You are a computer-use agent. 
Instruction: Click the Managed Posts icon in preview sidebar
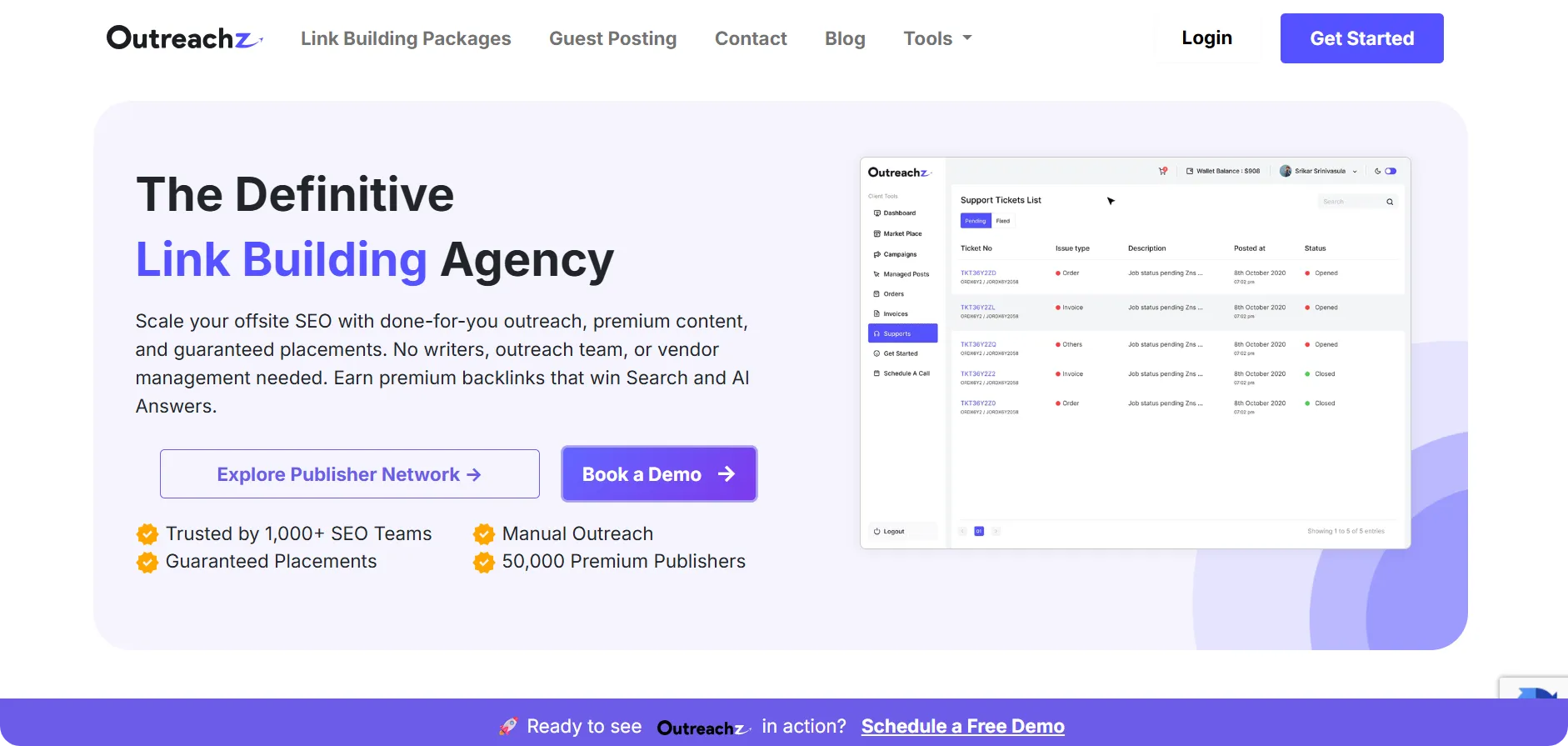(x=877, y=274)
